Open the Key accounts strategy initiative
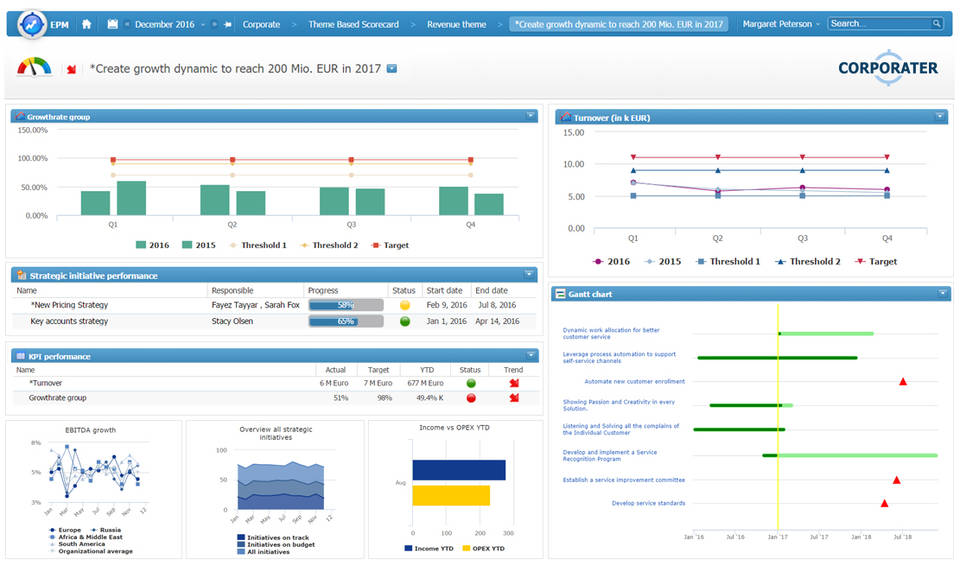This screenshot has width=960, height=566. click(x=69, y=321)
